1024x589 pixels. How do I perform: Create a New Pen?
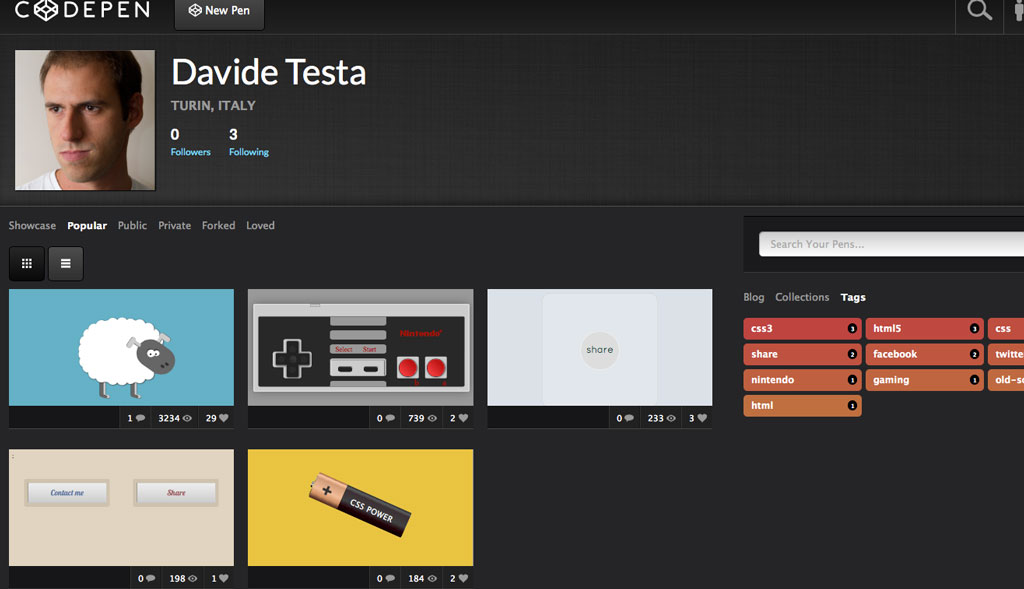(x=219, y=12)
